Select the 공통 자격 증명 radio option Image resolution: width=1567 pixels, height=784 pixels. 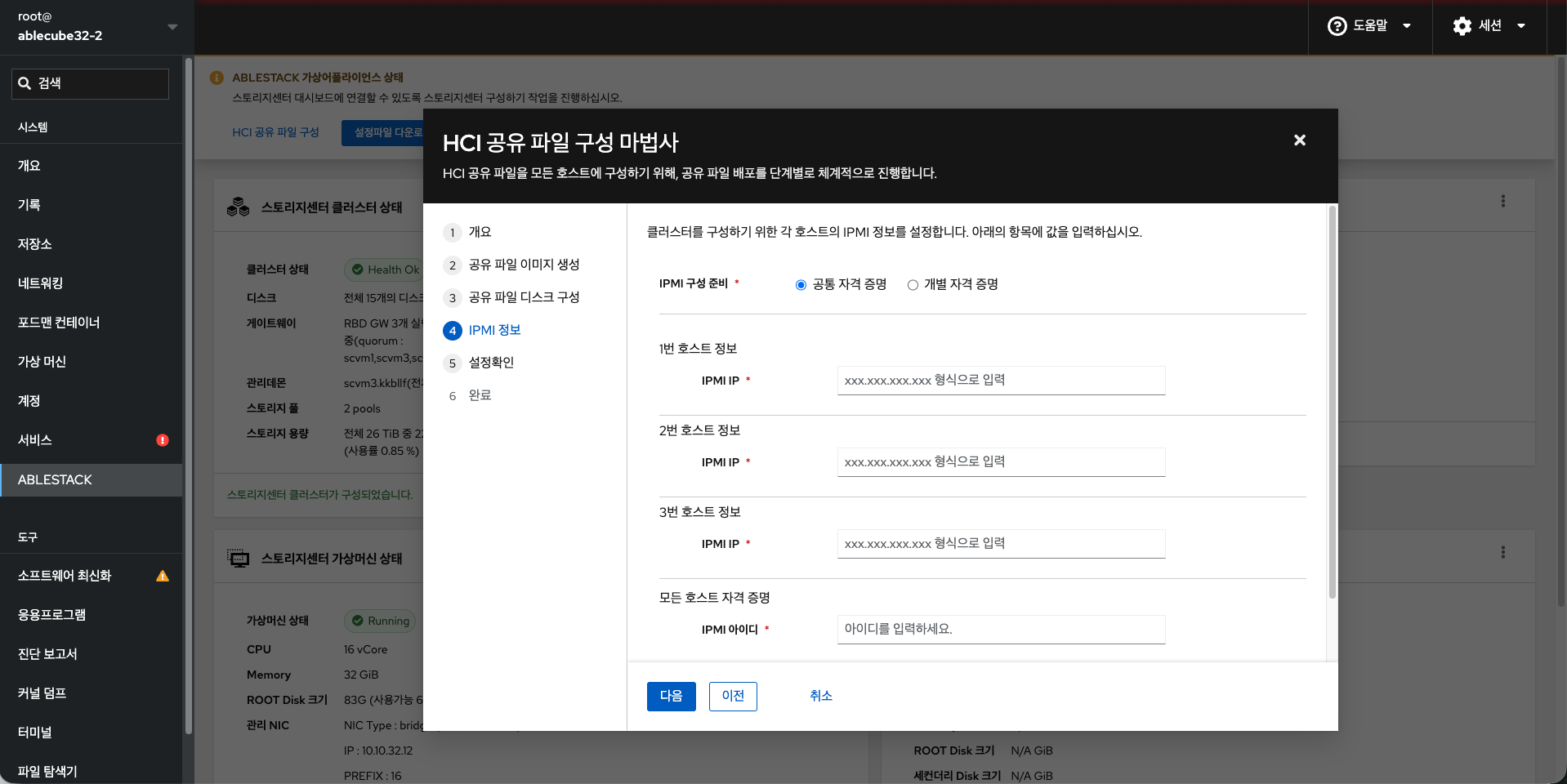[801, 285]
